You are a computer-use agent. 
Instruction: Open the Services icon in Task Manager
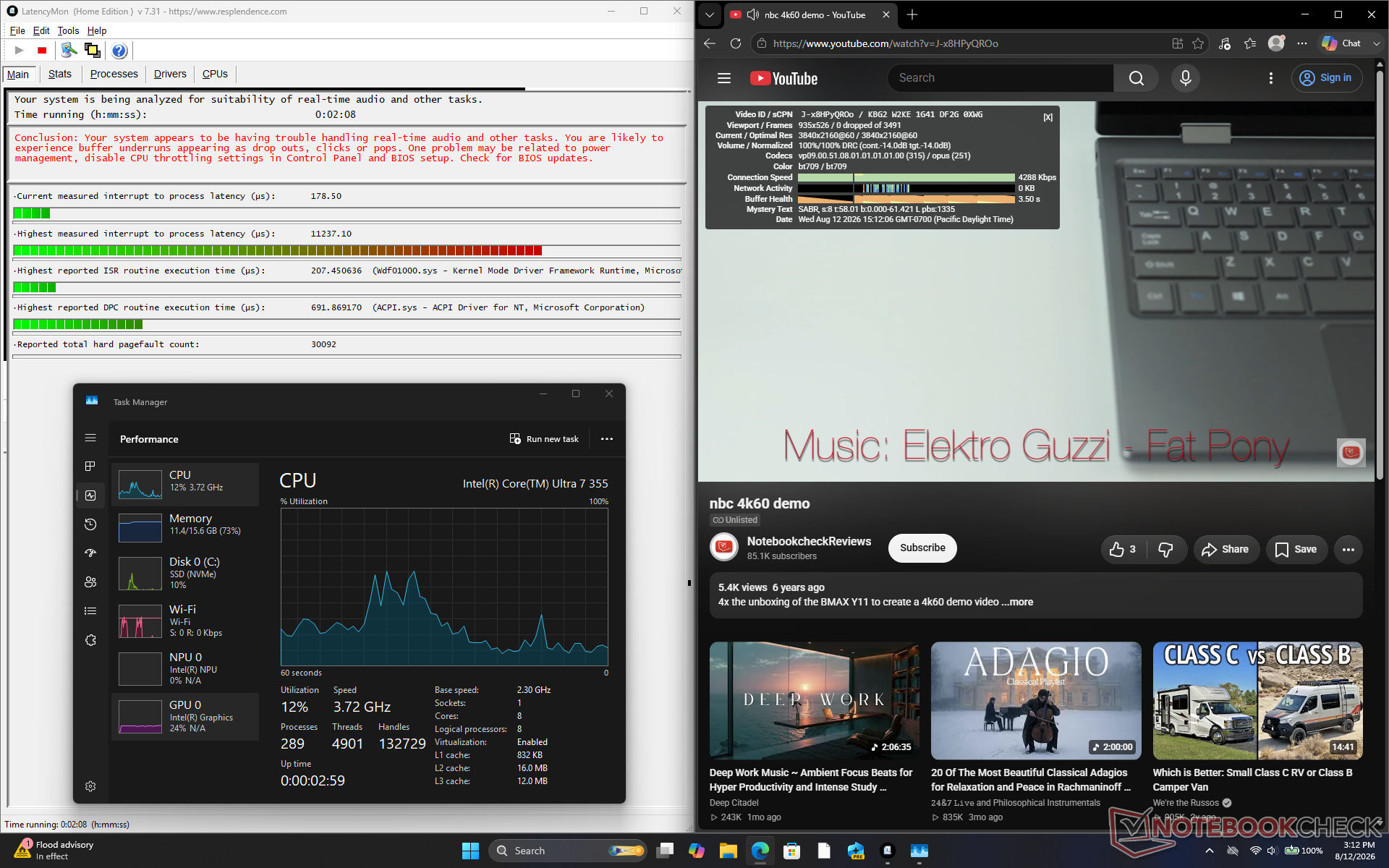pyautogui.click(x=90, y=640)
